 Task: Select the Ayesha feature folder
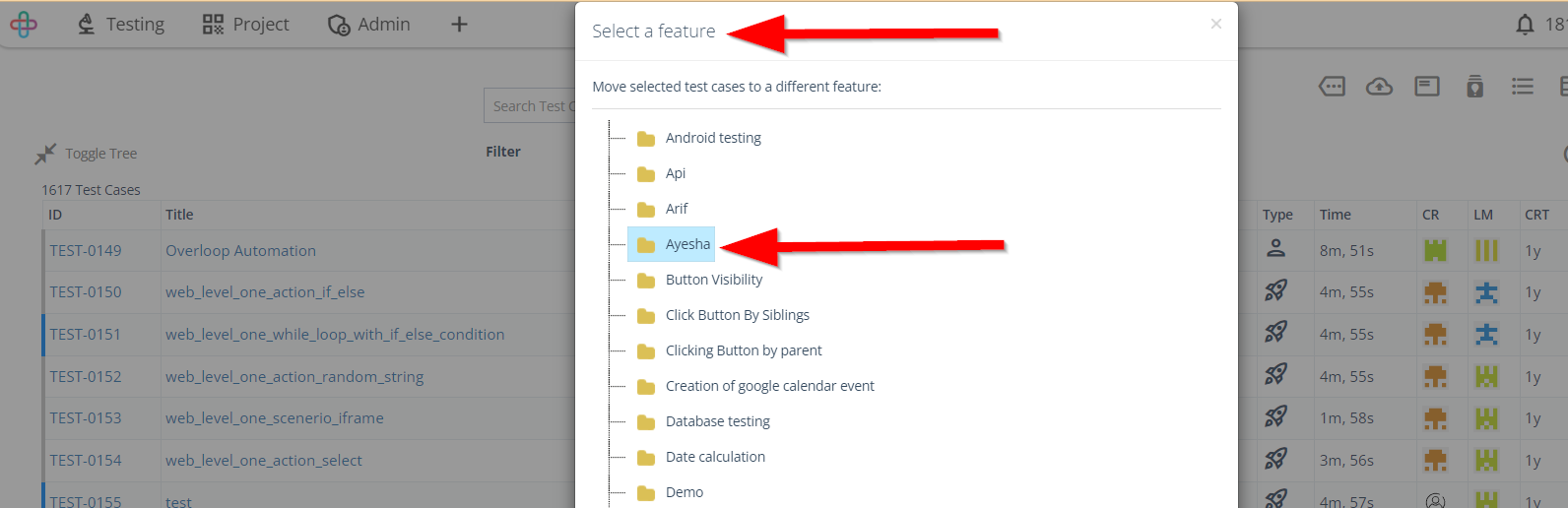686,244
